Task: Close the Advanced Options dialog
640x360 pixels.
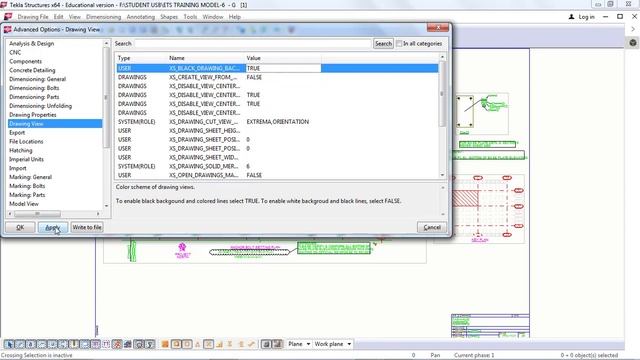Action: tap(438, 27)
